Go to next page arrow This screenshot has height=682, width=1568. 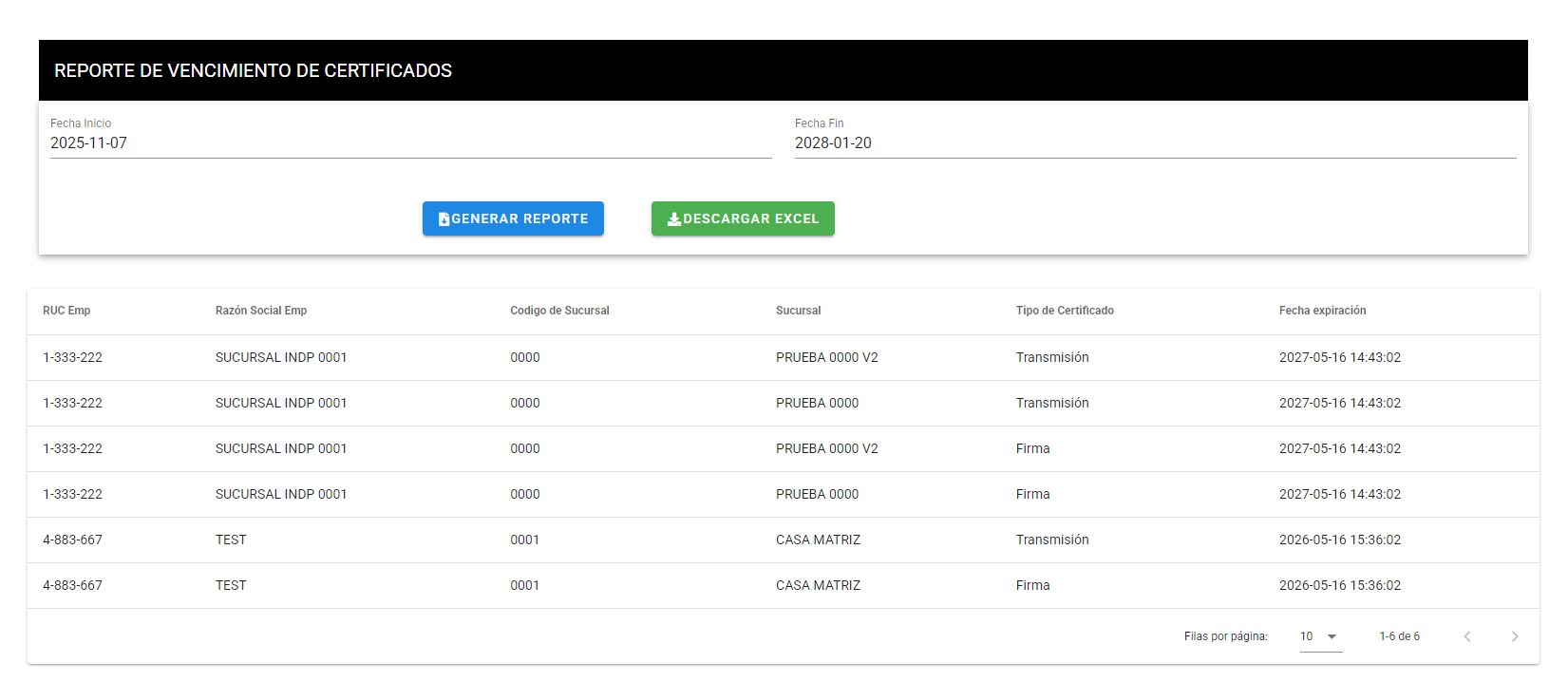tap(1514, 636)
